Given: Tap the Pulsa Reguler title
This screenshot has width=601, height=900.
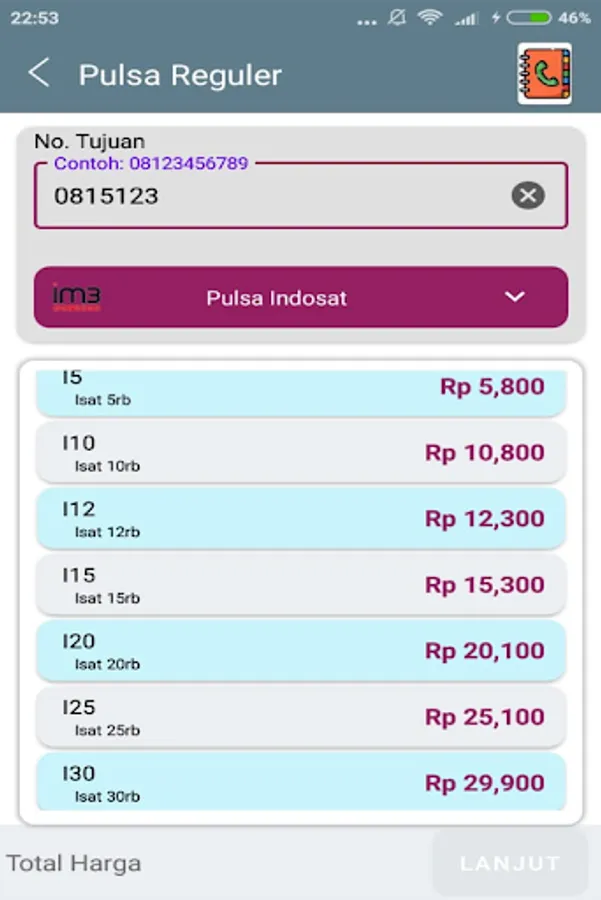Looking at the screenshot, I should coord(180,75).
